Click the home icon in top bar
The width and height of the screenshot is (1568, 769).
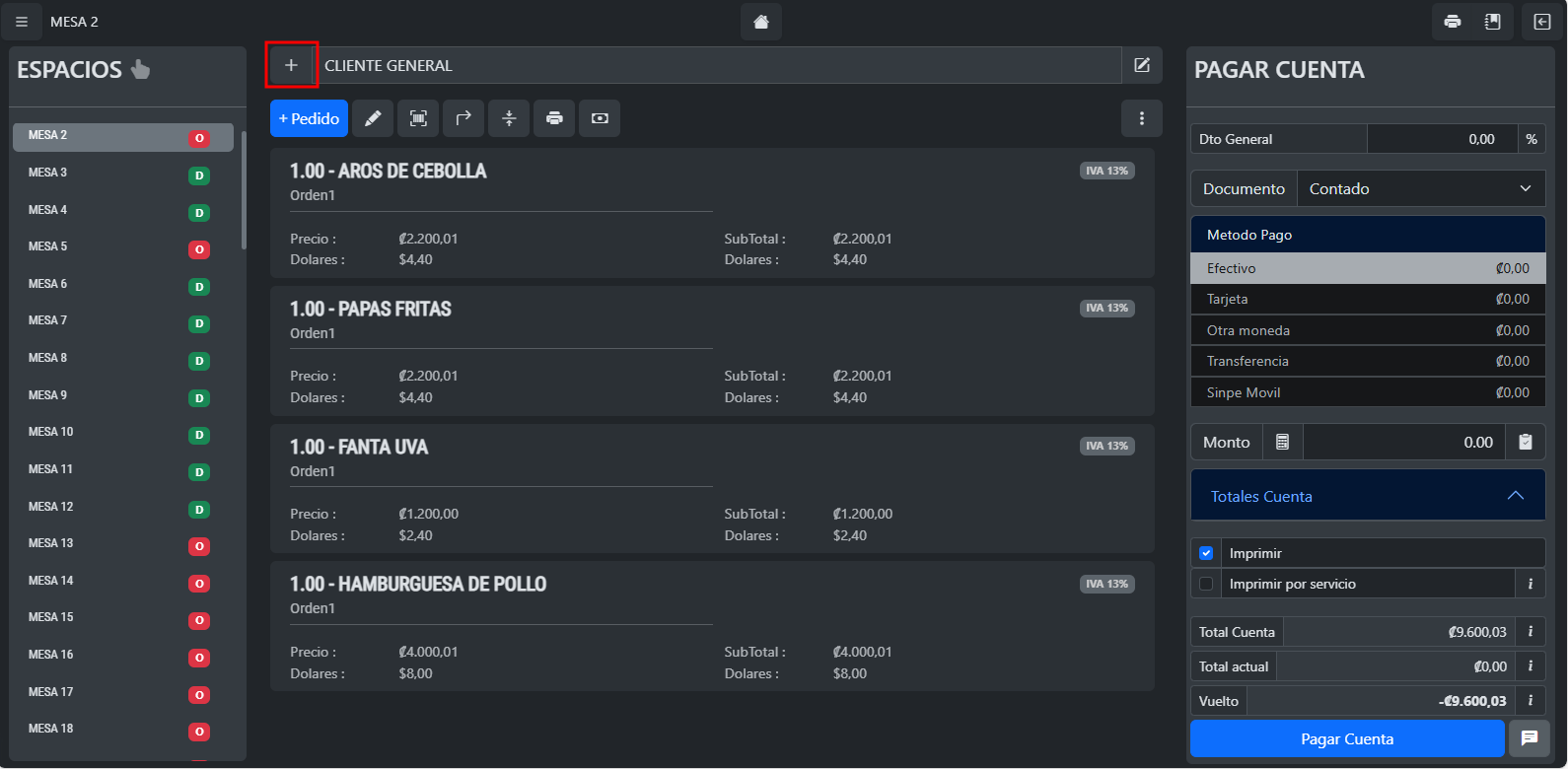pyautogui.click(x=760, y=22)
